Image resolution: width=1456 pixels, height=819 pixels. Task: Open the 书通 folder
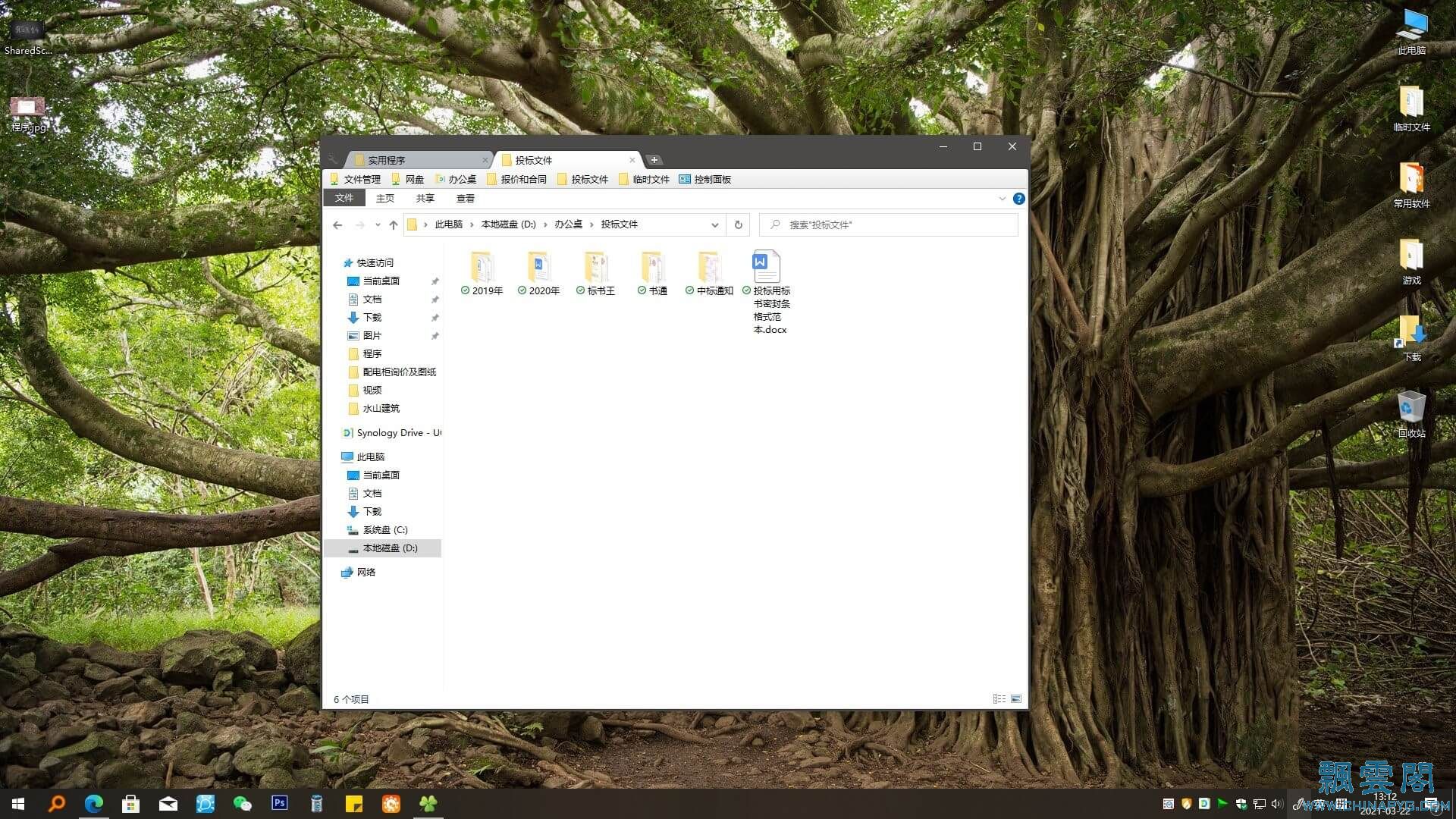(653, 273)
